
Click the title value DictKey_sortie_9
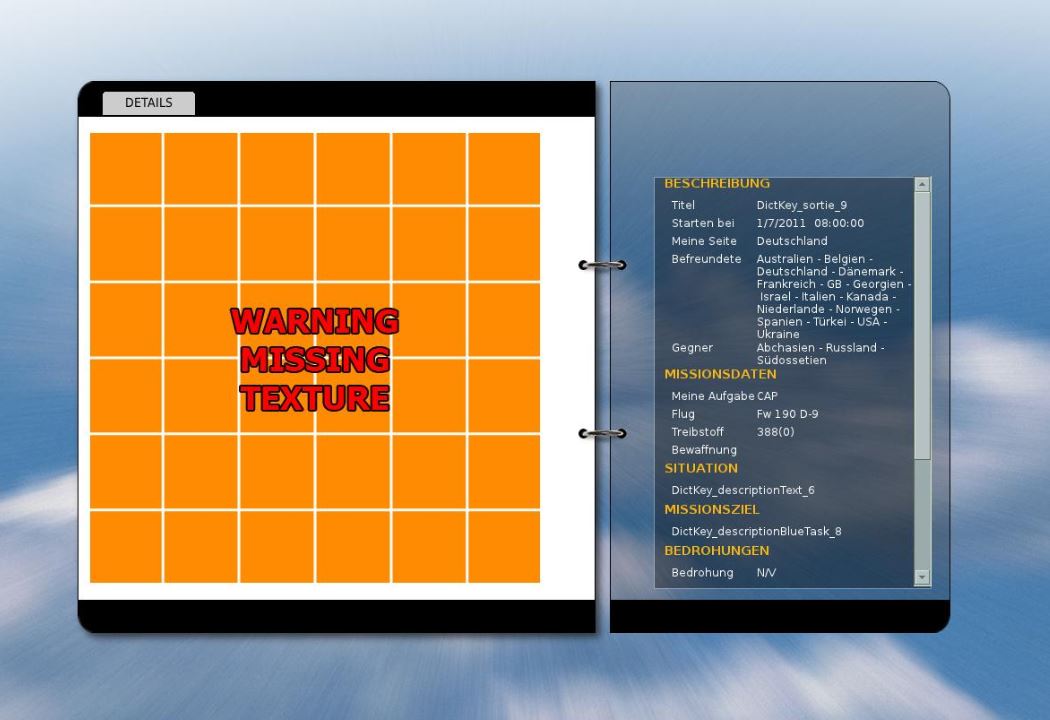(802, 206)
